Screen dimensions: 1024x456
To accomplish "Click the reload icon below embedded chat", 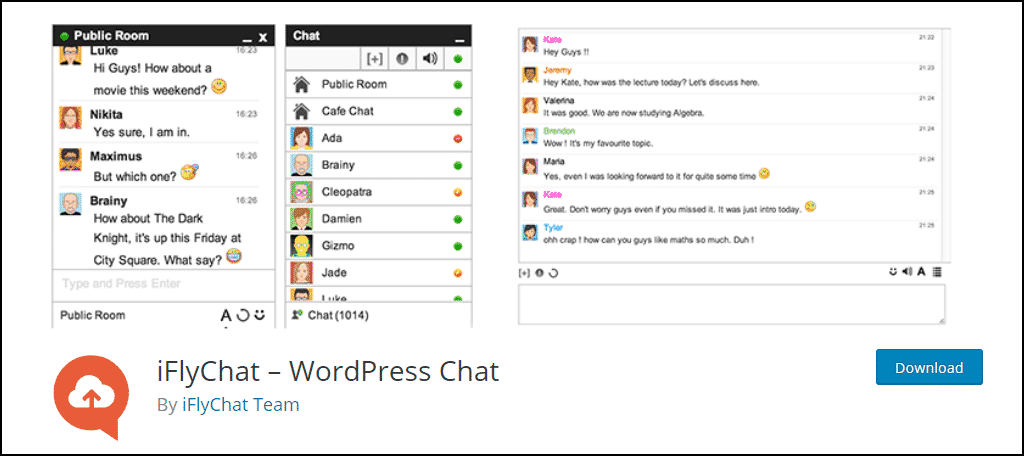I will [x=554, y=273].
